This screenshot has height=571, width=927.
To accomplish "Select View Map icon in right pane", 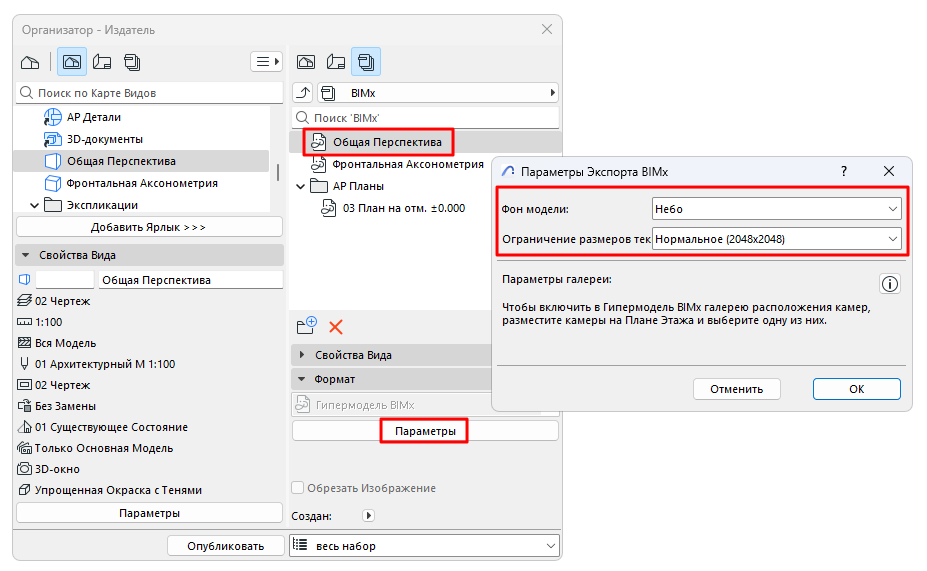I will [x=306, y=62].
